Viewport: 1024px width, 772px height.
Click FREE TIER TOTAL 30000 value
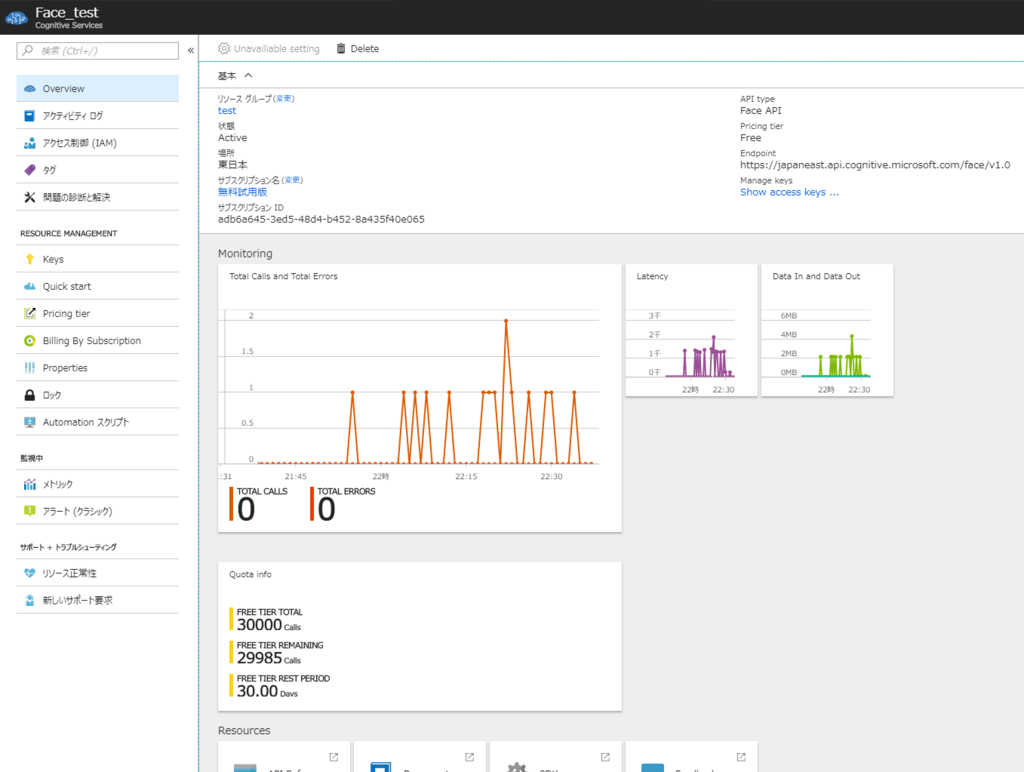point(259,625)
